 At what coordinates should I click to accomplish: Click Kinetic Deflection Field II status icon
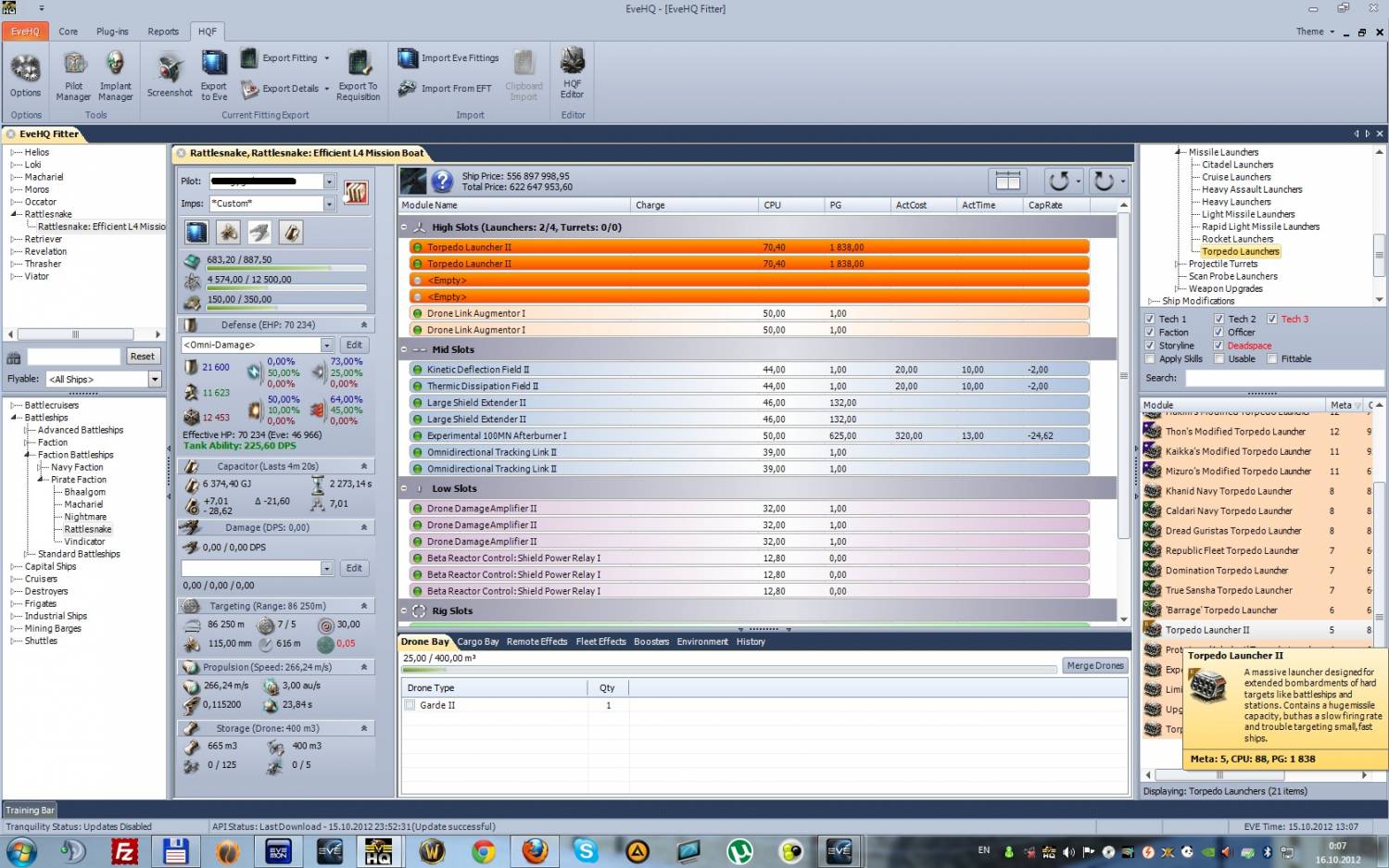pyautogui.click(x=417, y=370)
